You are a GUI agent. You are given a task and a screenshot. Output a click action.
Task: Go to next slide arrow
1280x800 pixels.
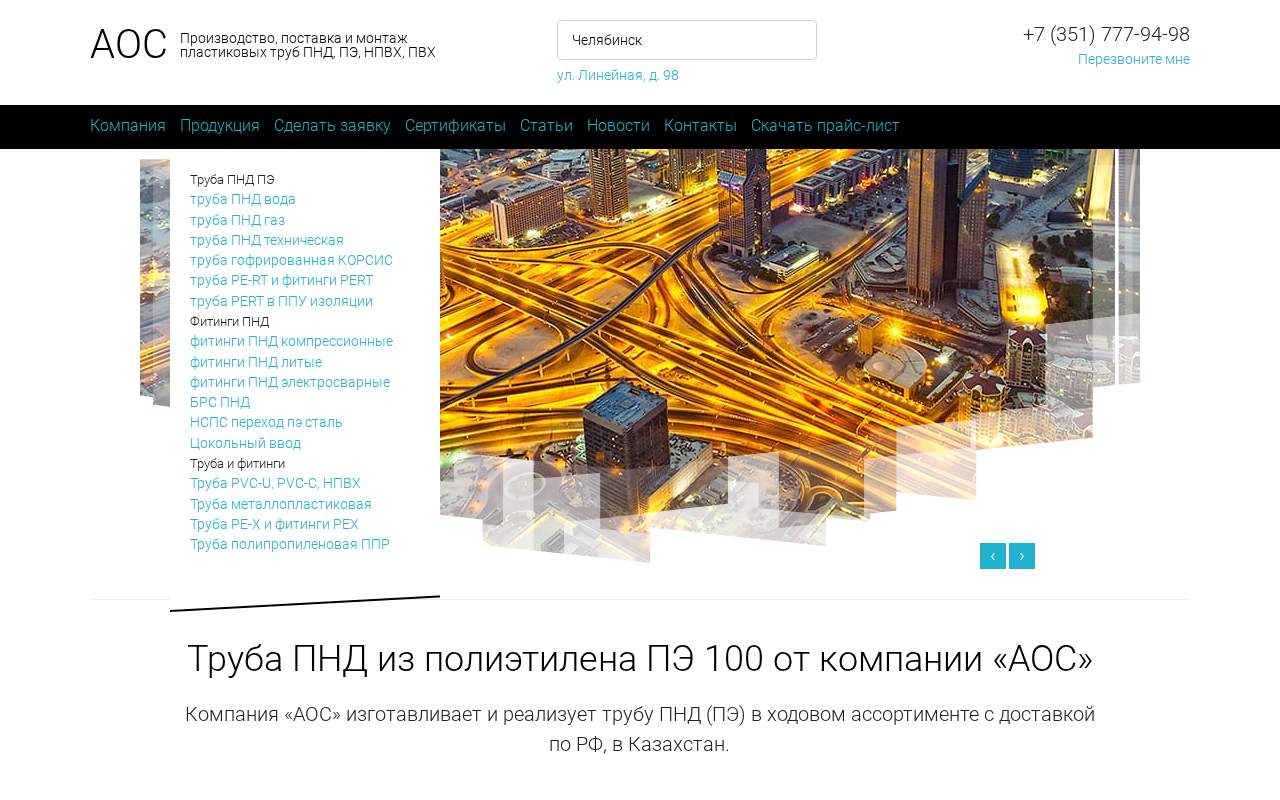pos(1022,556)
